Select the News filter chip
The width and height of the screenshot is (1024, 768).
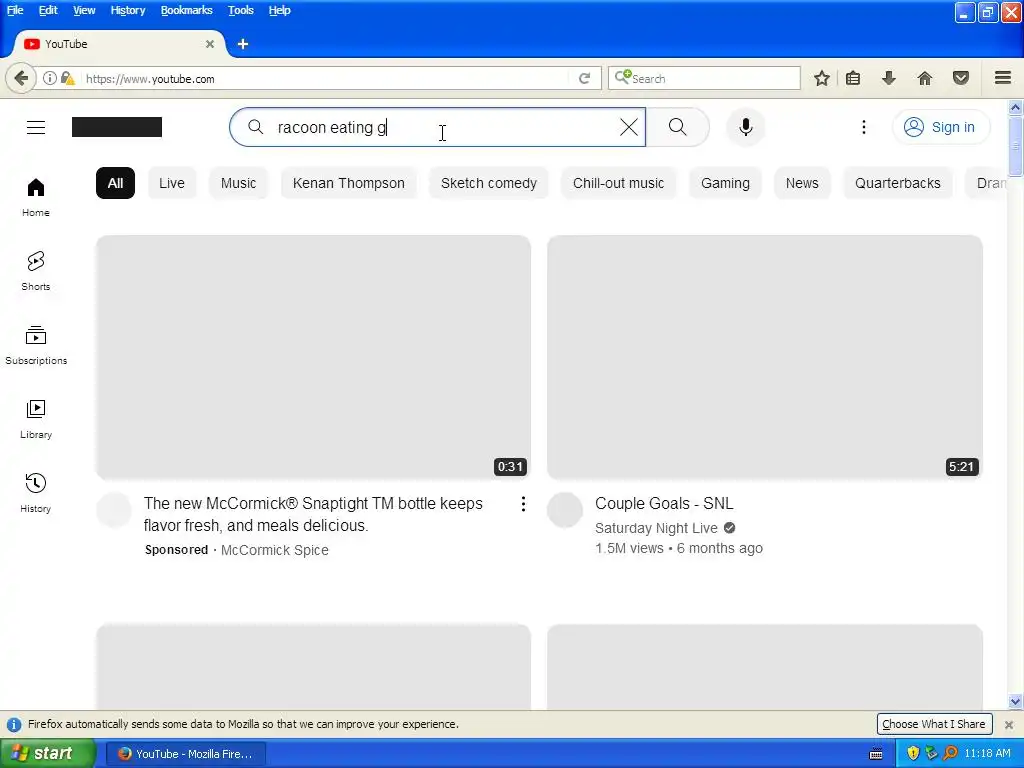pyautogui.click(x=802, y=183)
